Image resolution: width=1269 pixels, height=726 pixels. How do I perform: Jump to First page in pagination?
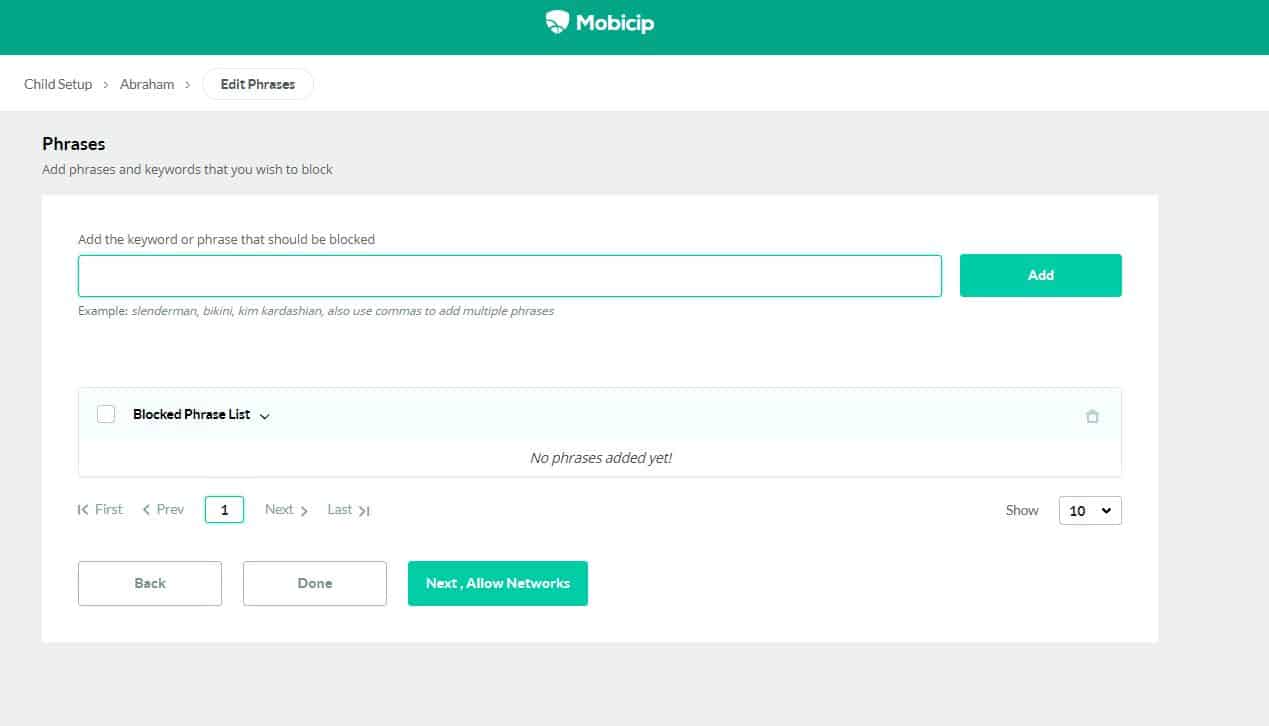100,510
